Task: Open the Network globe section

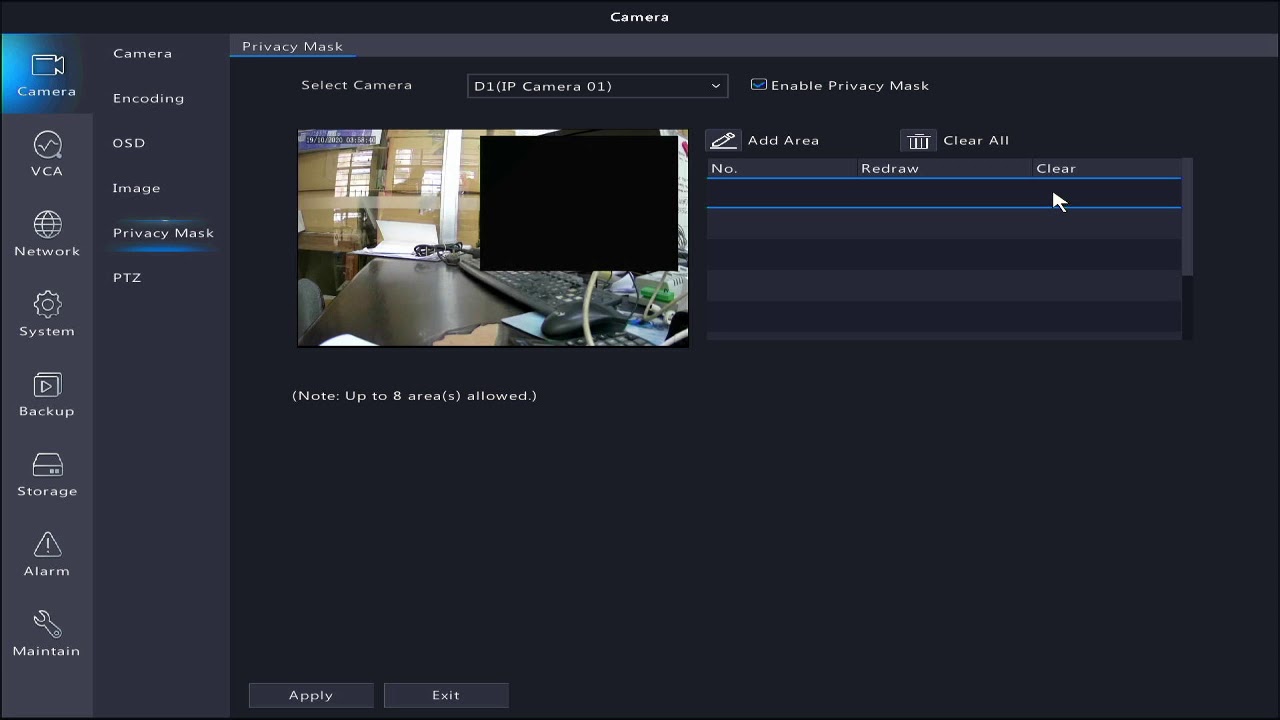Action: point(47,235)
